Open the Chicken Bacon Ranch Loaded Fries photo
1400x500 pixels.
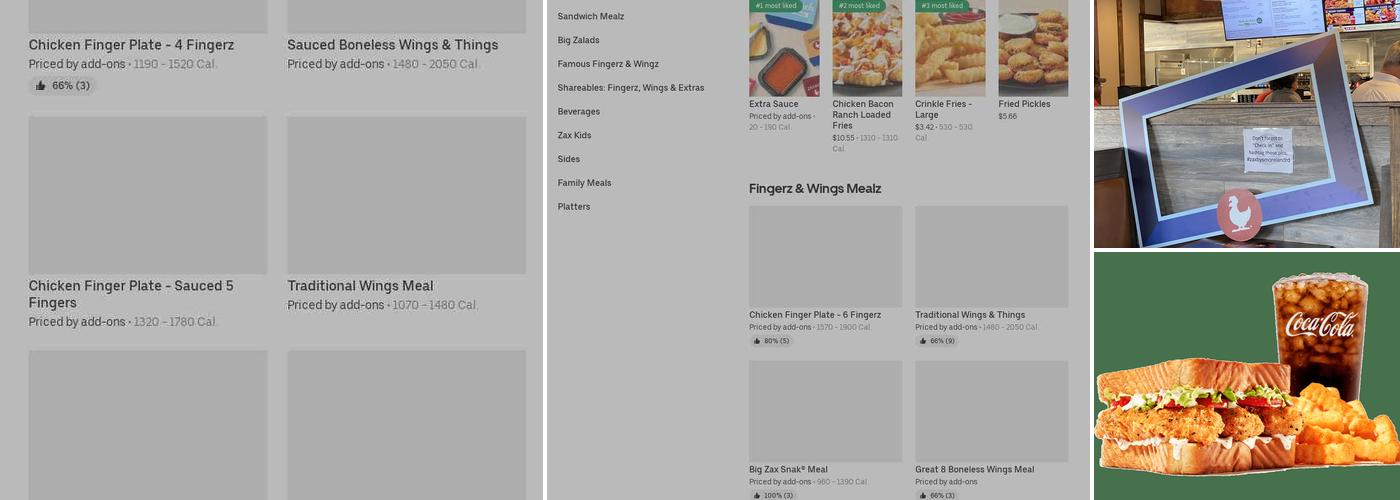pos(867,48)
